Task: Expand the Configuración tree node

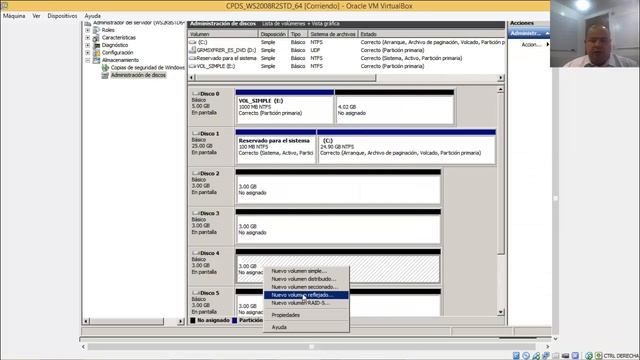Action: (87, 53)
